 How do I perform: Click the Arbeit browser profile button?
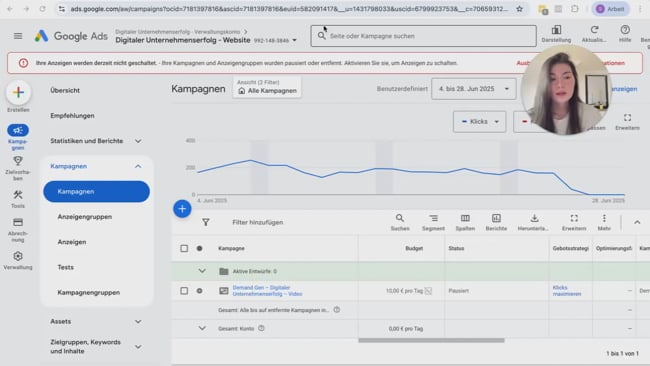(611, 9)
